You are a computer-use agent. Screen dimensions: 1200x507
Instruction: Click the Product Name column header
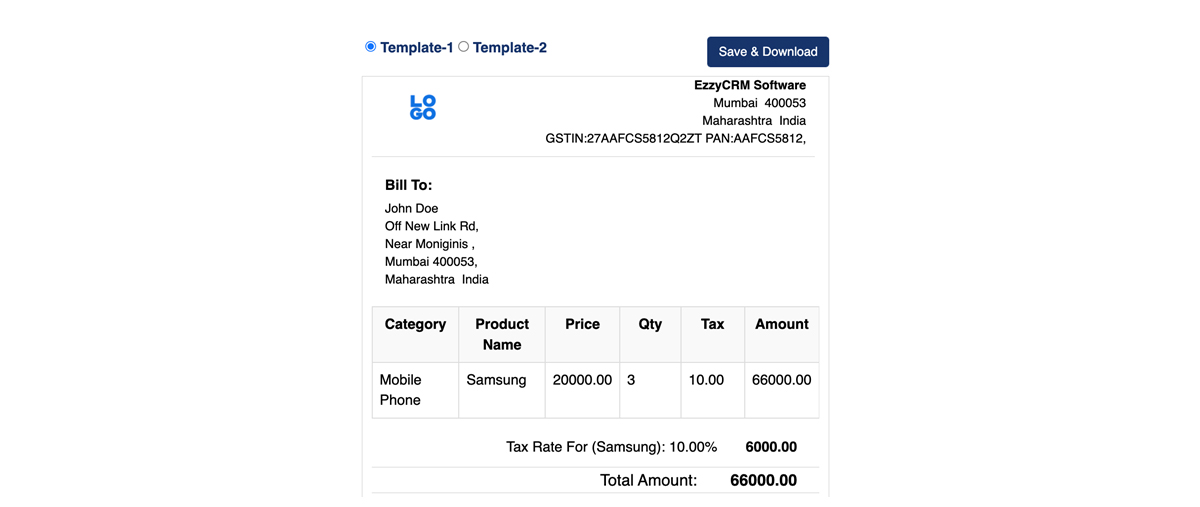(x=502, y=334)
